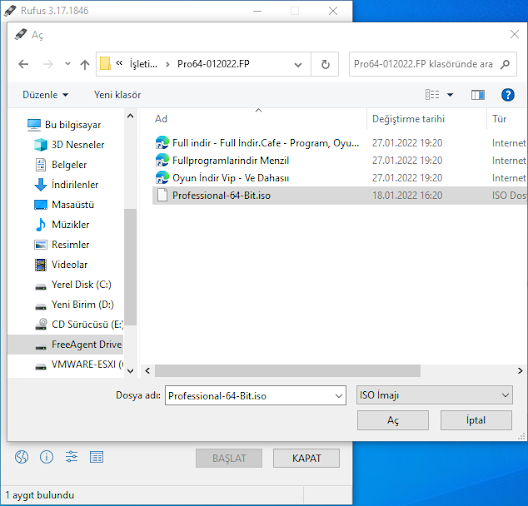Screen dimensions: 528x506
Task: Go up one folder level
Action: (85, 64)
